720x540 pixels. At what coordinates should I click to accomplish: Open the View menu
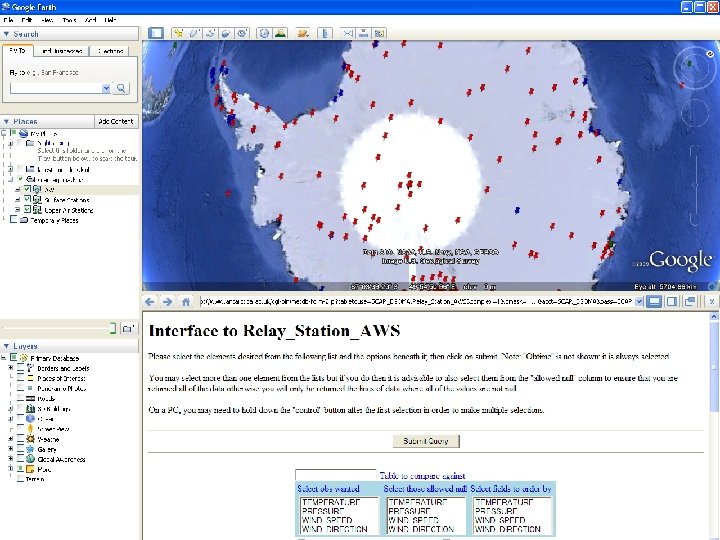[47, 20]
